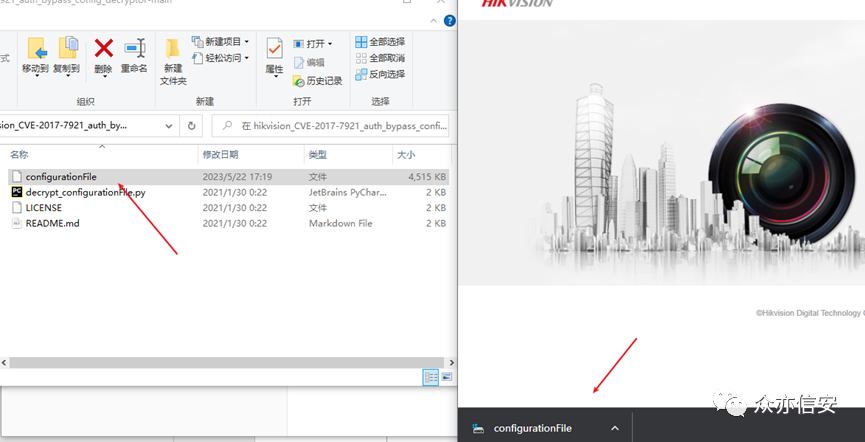Switch to large icons view in status bar
The image size is (865, 442).
coord(446,376)
